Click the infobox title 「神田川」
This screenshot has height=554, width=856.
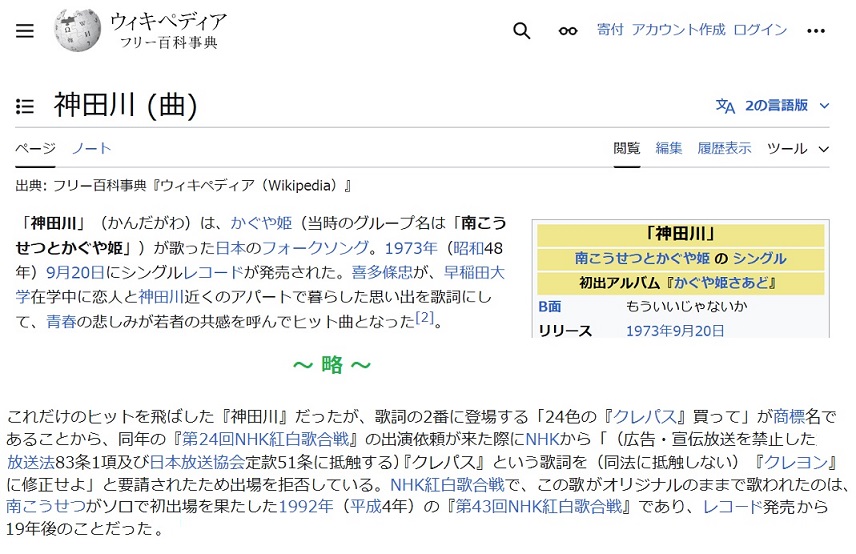(681, 234)
